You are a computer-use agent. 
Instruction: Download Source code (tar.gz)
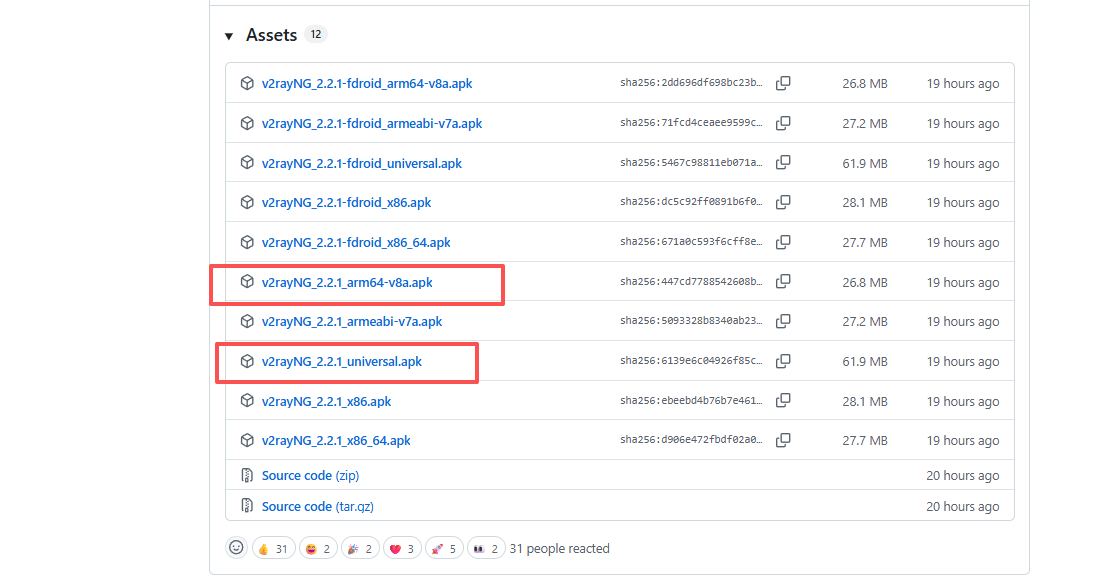(x=318, y=506)
